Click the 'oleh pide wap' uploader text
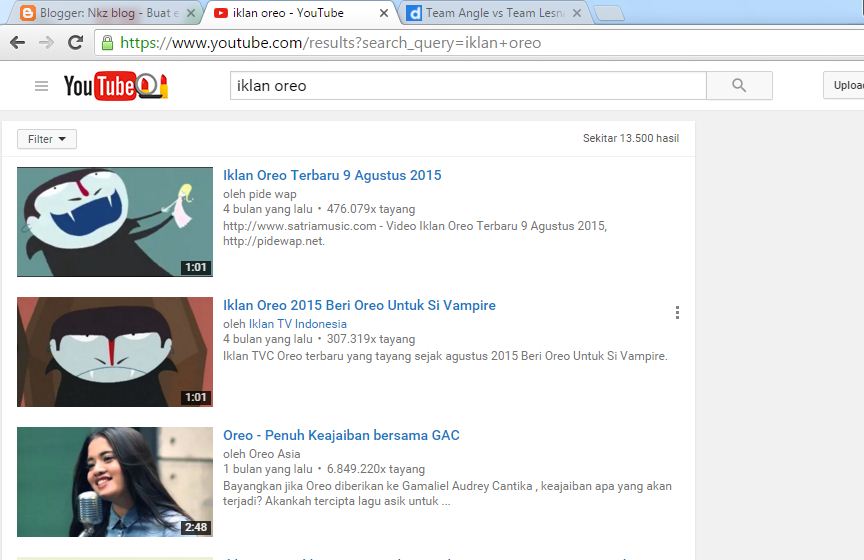Image resolution: width=864 pixels, height=560 pixels. (x=260, y=194)
